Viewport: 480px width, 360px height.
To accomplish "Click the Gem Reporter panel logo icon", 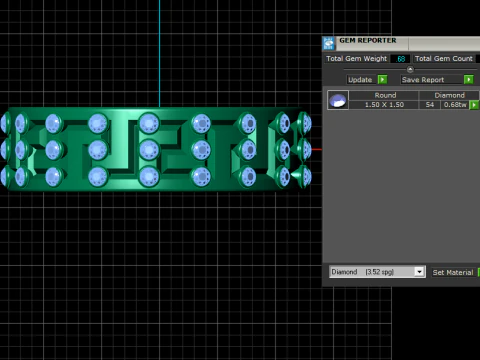I will point(329,43).
